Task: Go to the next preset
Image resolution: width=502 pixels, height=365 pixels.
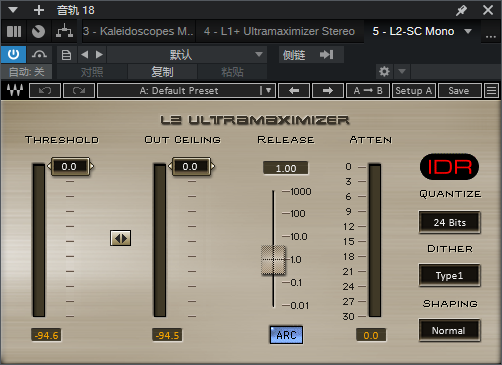Action: pos(99,55)
